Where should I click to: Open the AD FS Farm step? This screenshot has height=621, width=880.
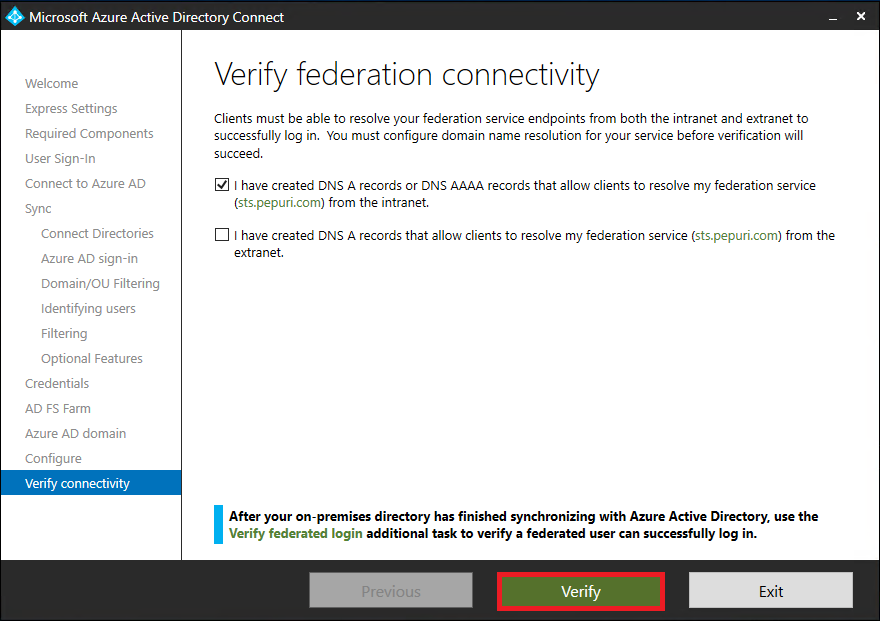[58, 408]
